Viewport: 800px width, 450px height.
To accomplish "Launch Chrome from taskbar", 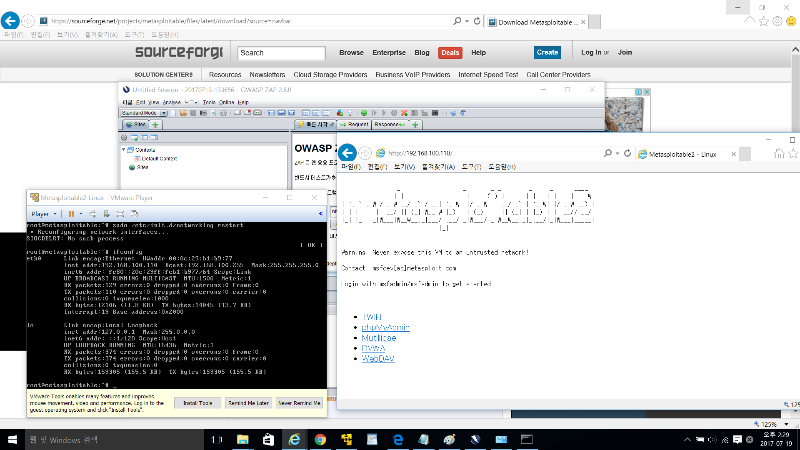I will pos(320,439).
